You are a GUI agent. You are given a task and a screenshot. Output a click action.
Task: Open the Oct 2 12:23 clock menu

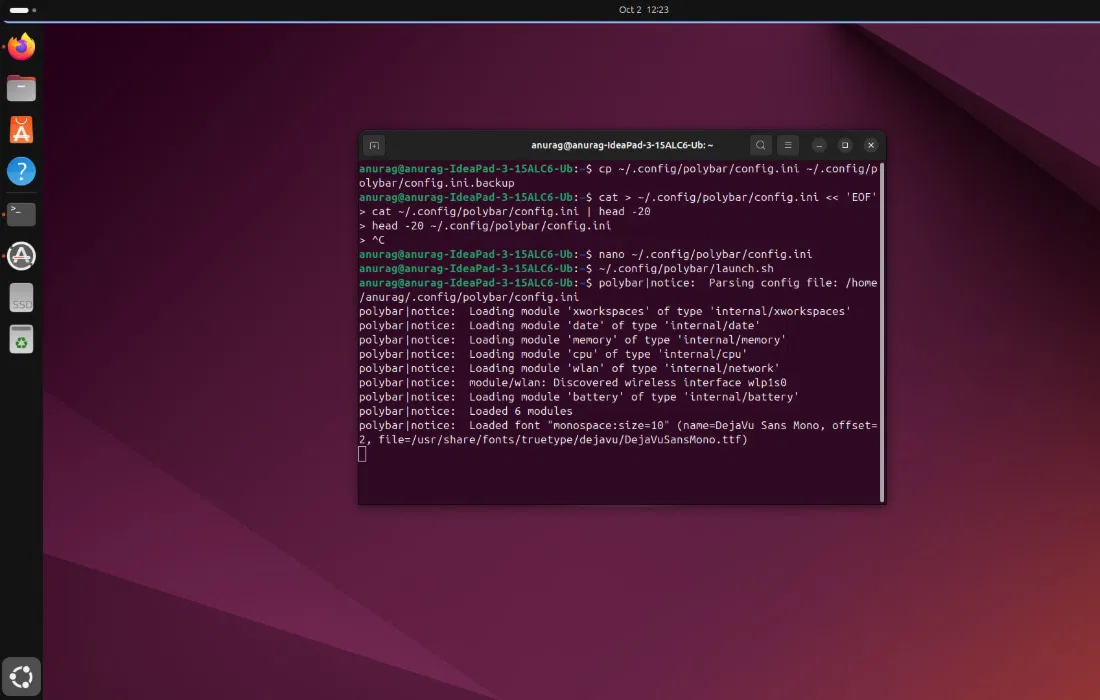pos(643,10)
